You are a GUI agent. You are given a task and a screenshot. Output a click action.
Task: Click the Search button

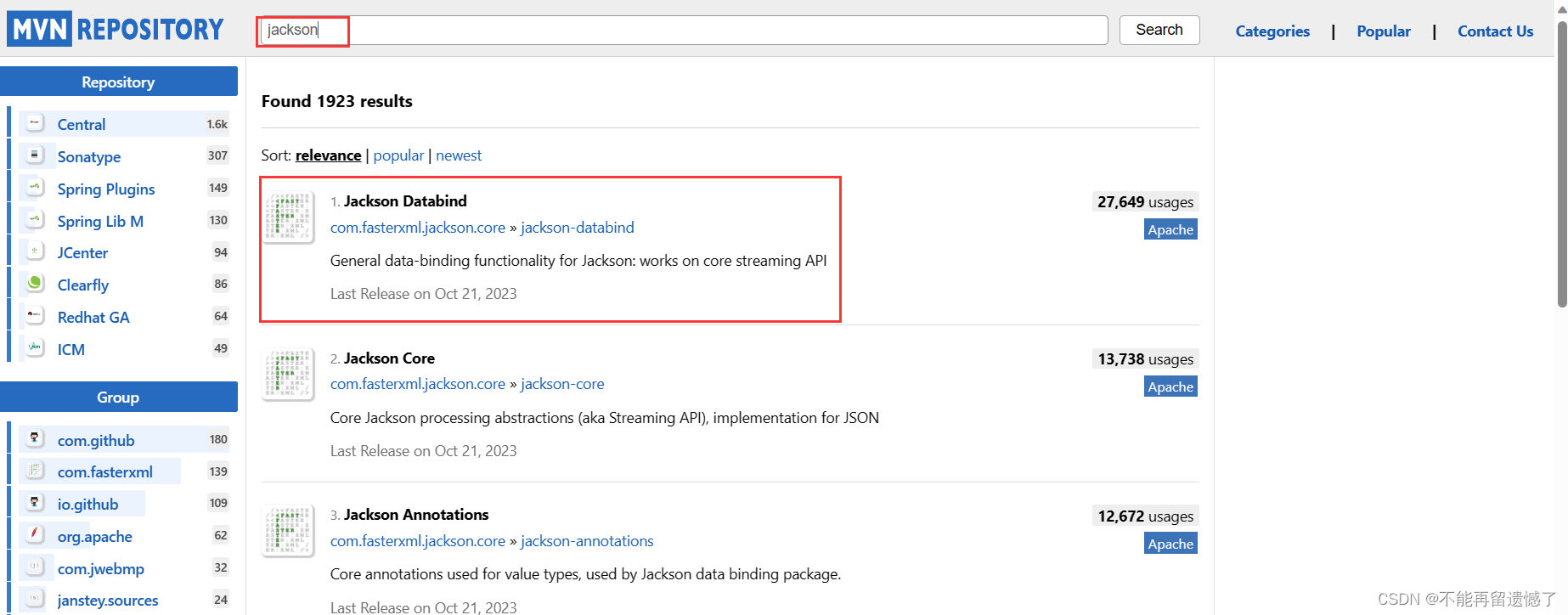[1159, 30]
